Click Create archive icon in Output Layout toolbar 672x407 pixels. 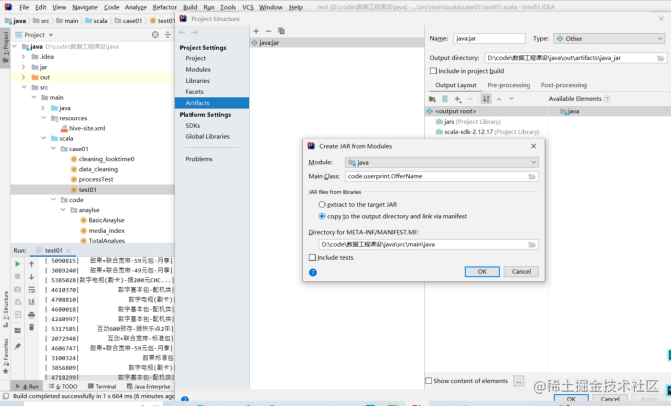pyautogui.click(x=445, y=99)
